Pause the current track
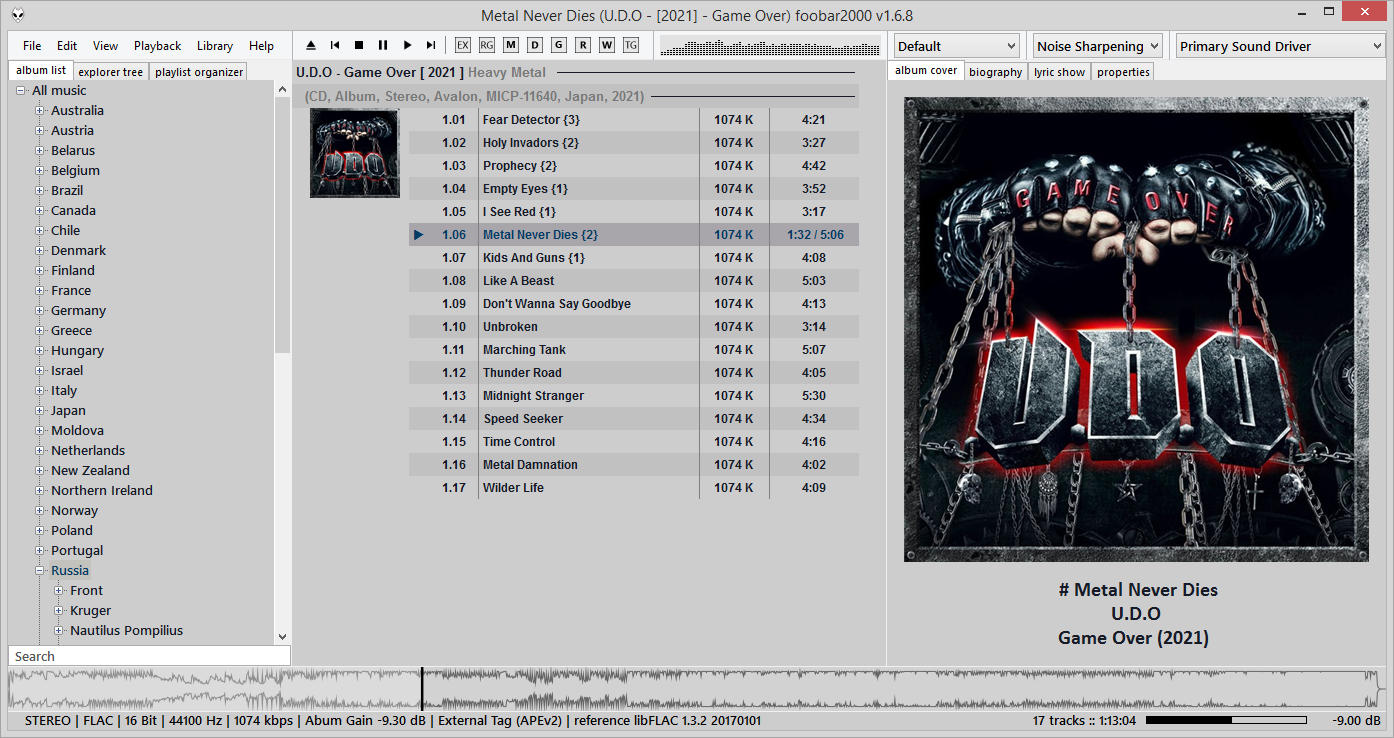Image resolution: width=1394 pixels, height=738 pixels. point(383,45)
